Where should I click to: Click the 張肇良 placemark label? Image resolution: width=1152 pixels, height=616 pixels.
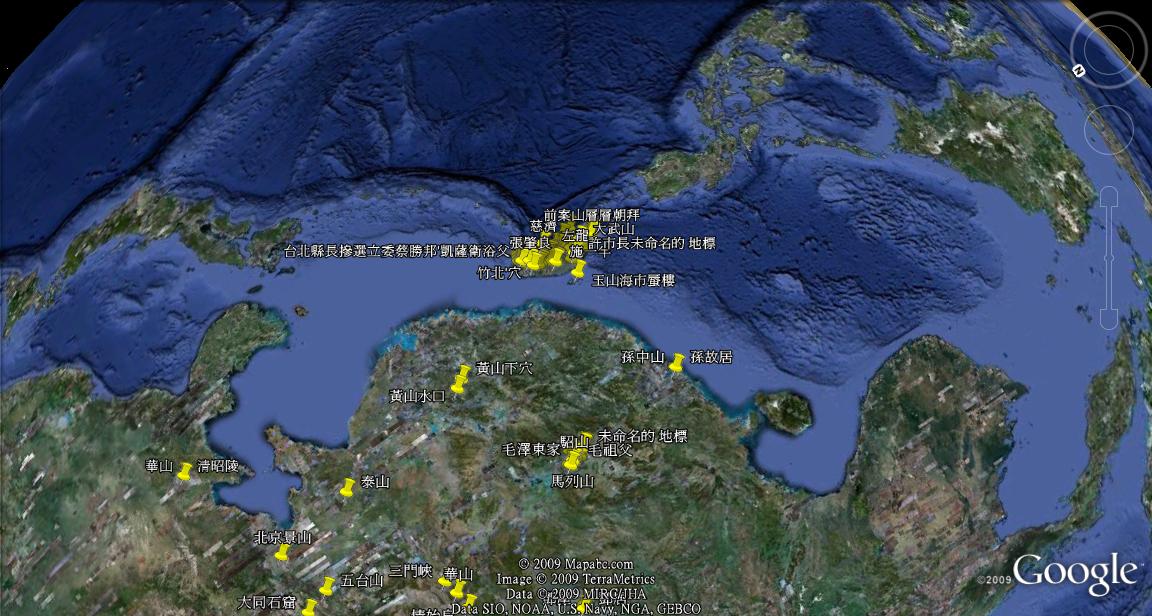click(x=530, y=243)
